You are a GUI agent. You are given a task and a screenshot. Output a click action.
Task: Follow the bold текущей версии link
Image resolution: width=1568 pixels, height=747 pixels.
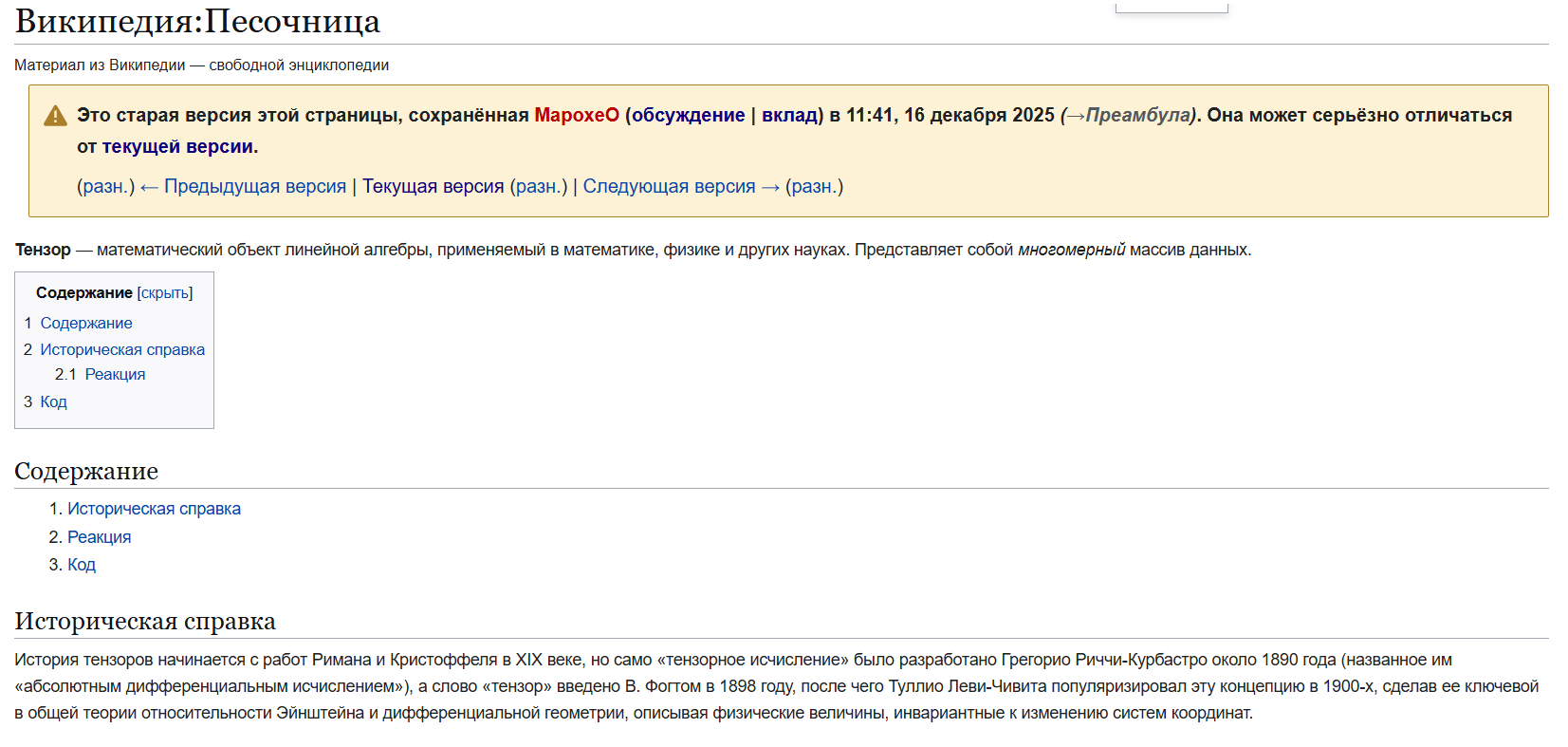177,146
